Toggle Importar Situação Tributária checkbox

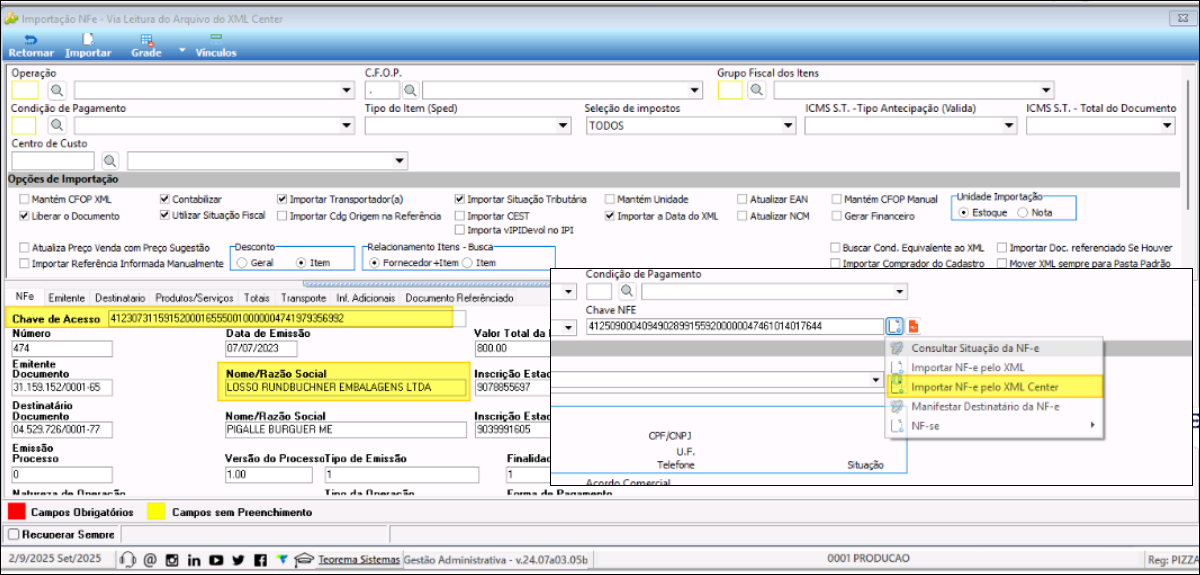pos(460,200)
